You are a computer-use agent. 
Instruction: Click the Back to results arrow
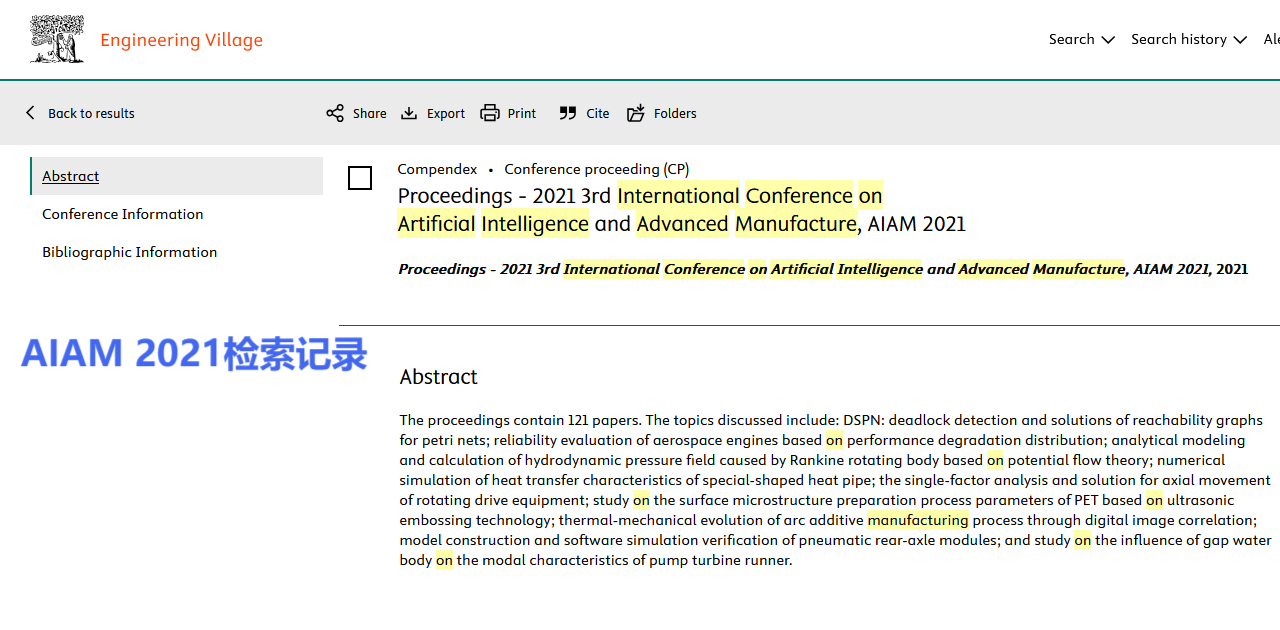pos(30,113)
